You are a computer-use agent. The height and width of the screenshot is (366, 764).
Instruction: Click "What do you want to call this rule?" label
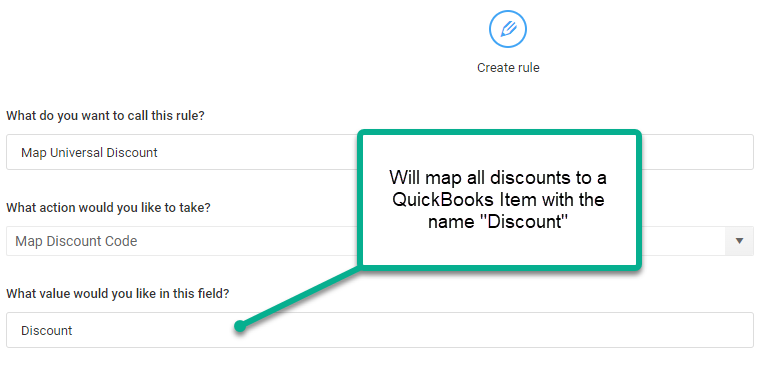coord(105,116)
